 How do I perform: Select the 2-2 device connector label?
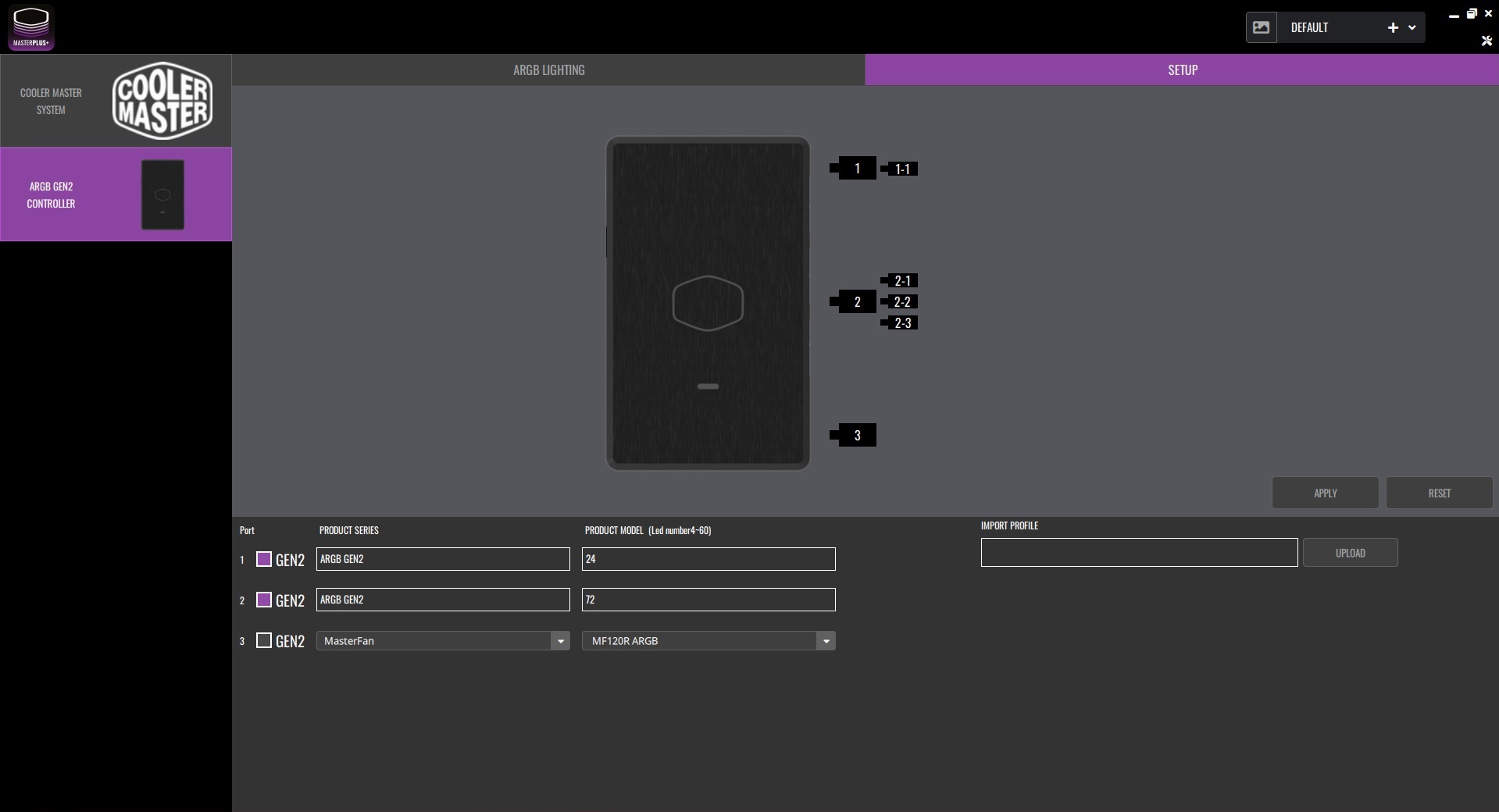(x=901, y=302)
